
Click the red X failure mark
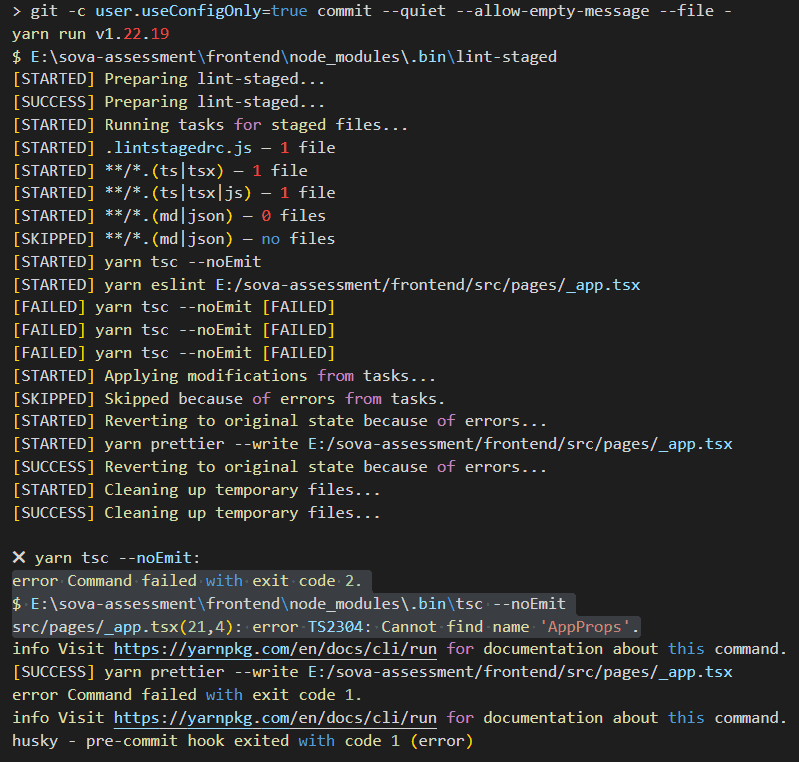(19, 558)
